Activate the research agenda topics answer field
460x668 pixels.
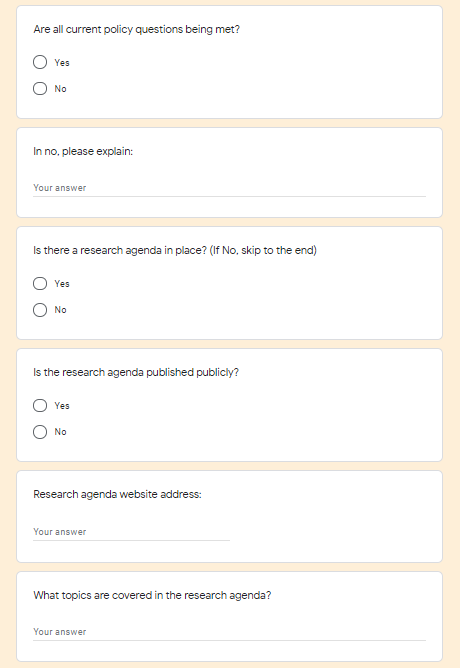[230, 632]
